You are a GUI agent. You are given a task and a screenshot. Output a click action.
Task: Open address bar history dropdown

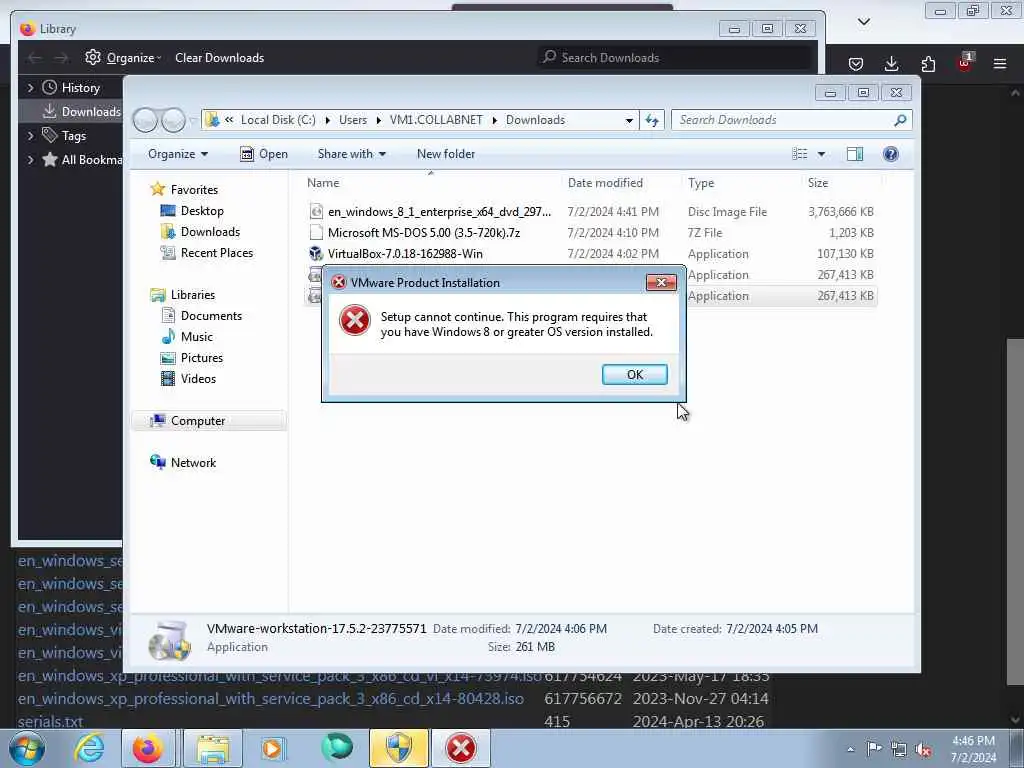(629, 120)
